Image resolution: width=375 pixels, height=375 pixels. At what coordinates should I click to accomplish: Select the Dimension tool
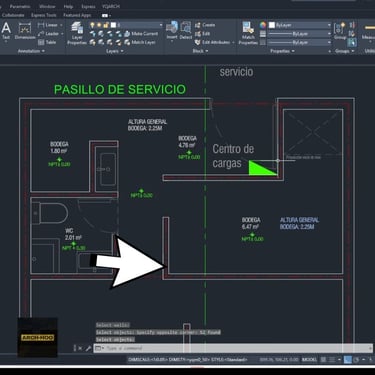(x=25, y=31)
